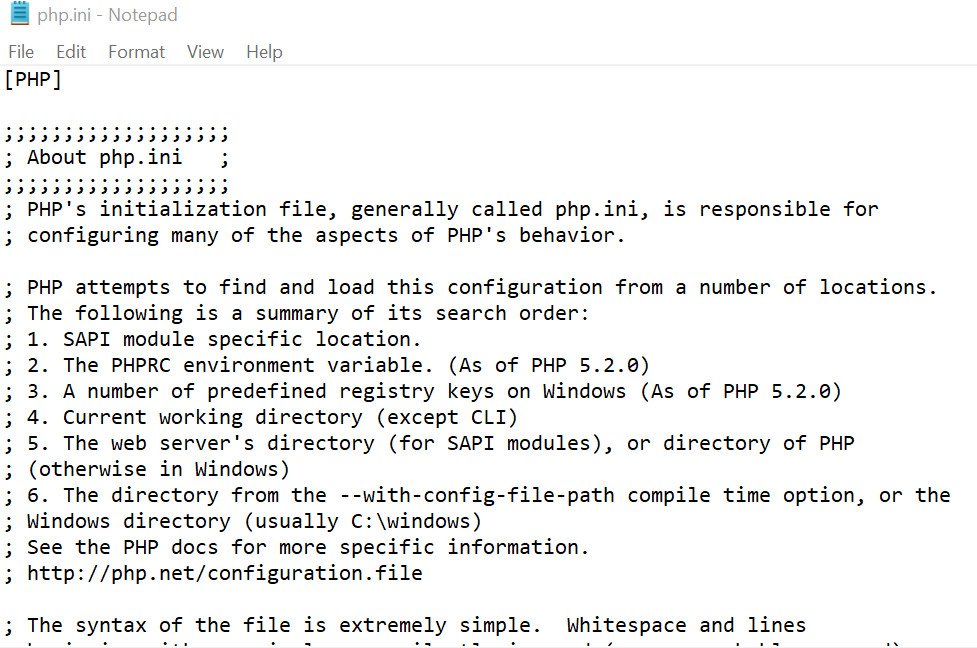Click the word 'Whitespace' in last line

pyautogui.click(x=626, y=625)
